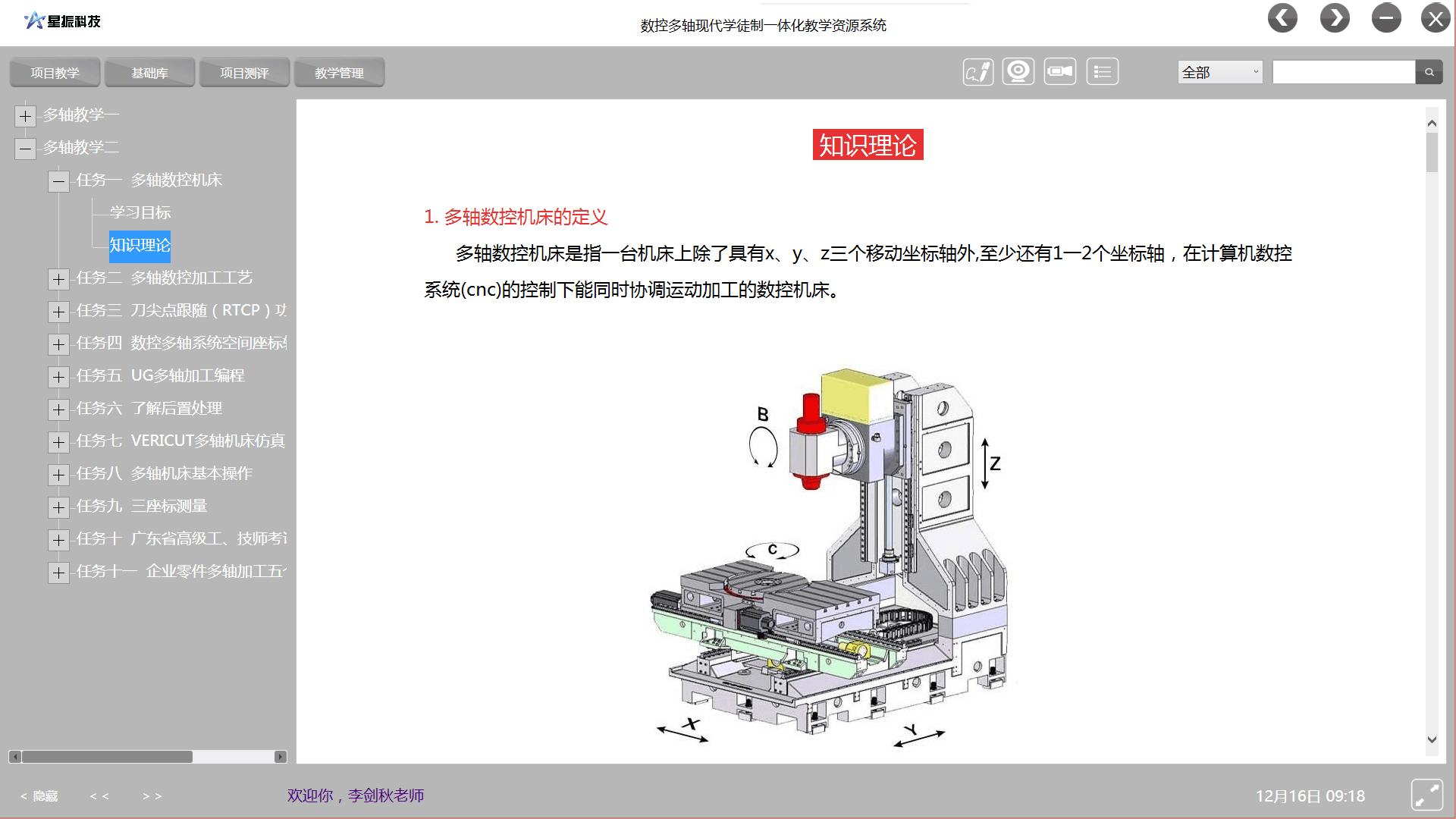Open the 教学管理 tab
1456x819 pixels.
339,73
